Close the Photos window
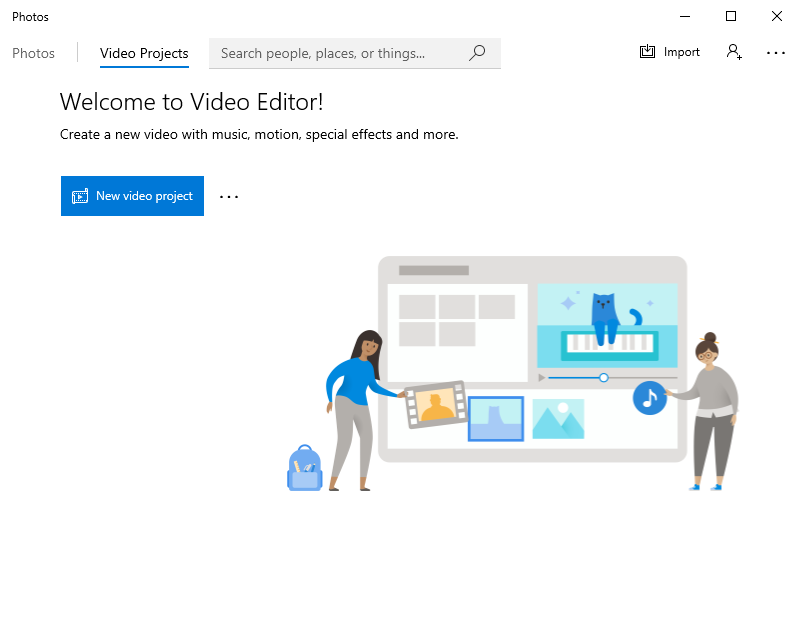This screenshot has height=632, width=800. point(777,16)
